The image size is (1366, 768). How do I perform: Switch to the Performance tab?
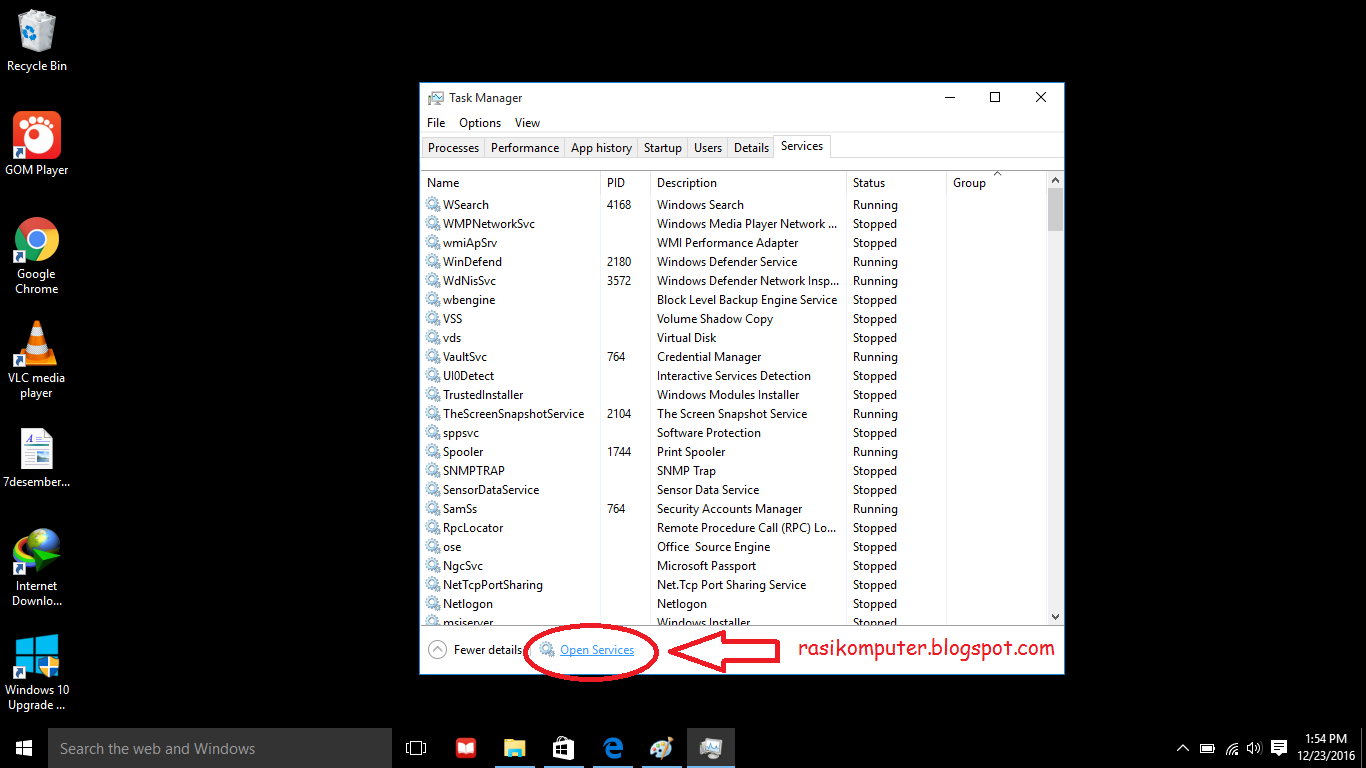point(524,147)
